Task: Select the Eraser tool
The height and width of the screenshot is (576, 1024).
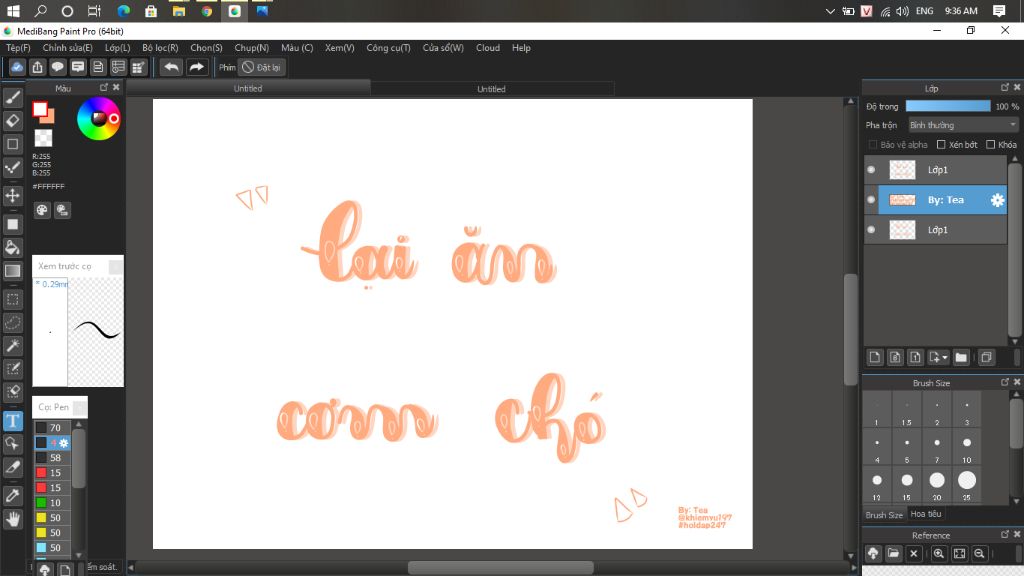Action: click(x=12, y=121)
